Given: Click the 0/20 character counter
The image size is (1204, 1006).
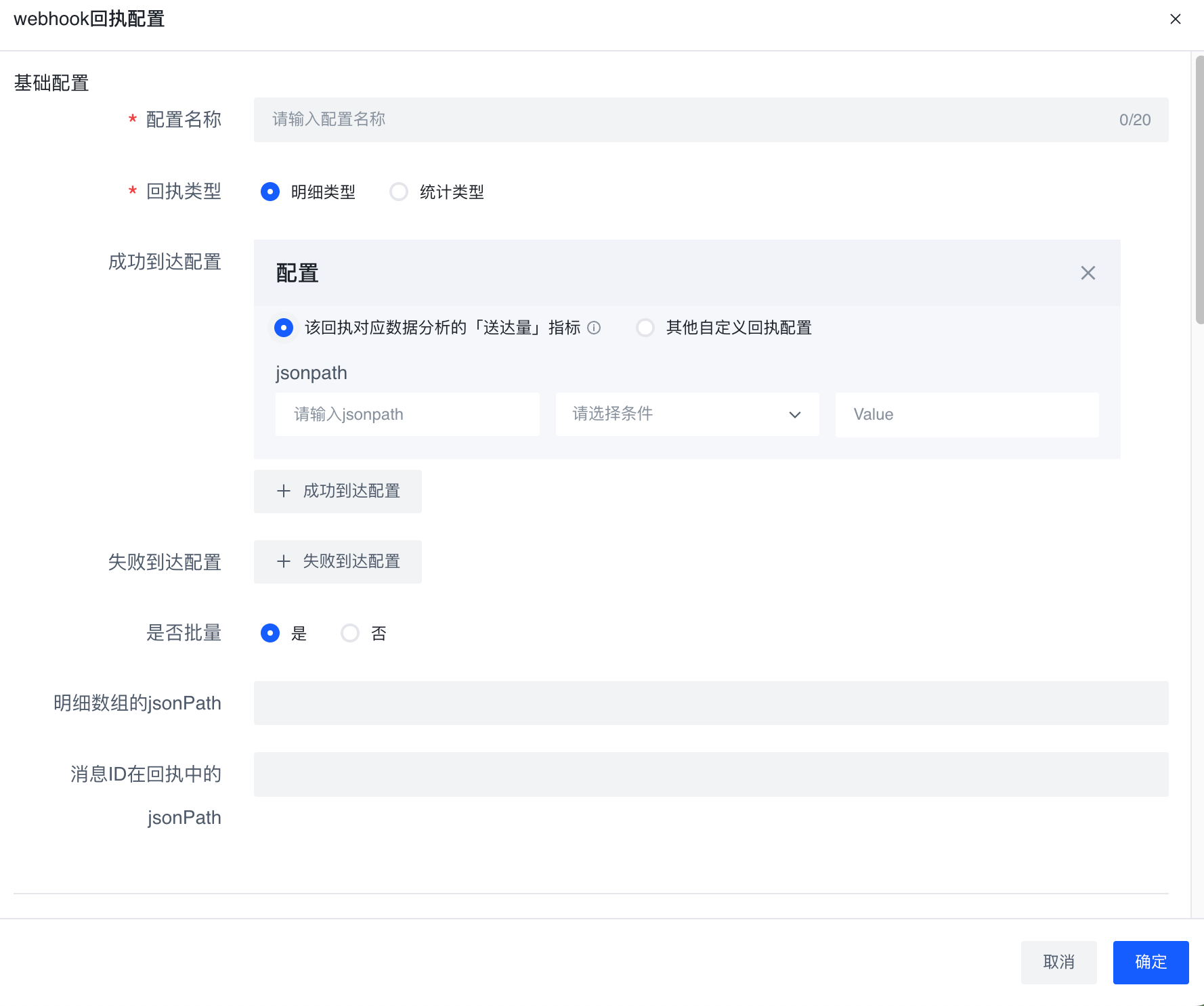Looking at the screenshot, I should pyautogui.click(x=1135, y=120).
